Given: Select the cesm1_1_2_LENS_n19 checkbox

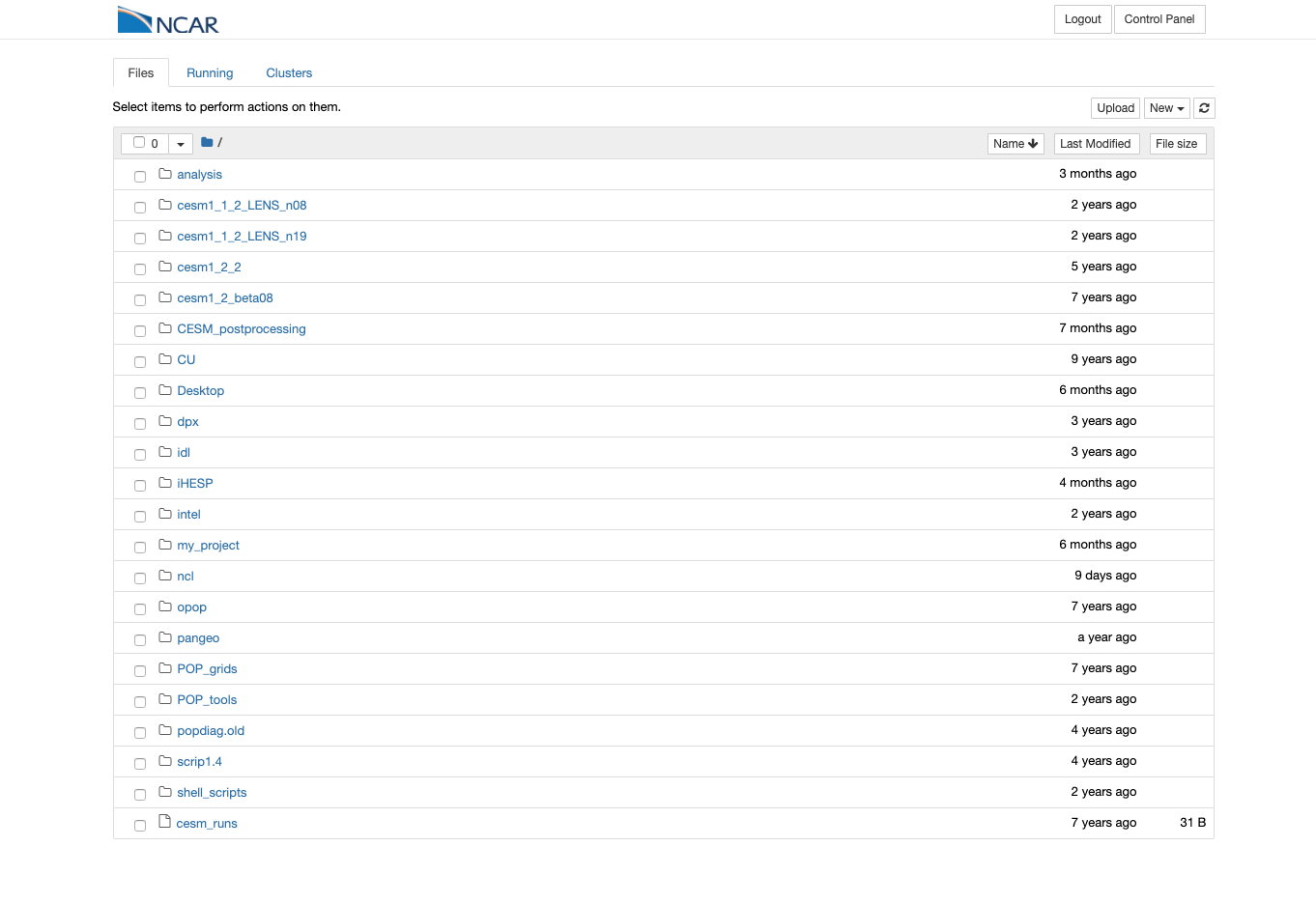Looking at the screenshot, I should coord(140,238).
